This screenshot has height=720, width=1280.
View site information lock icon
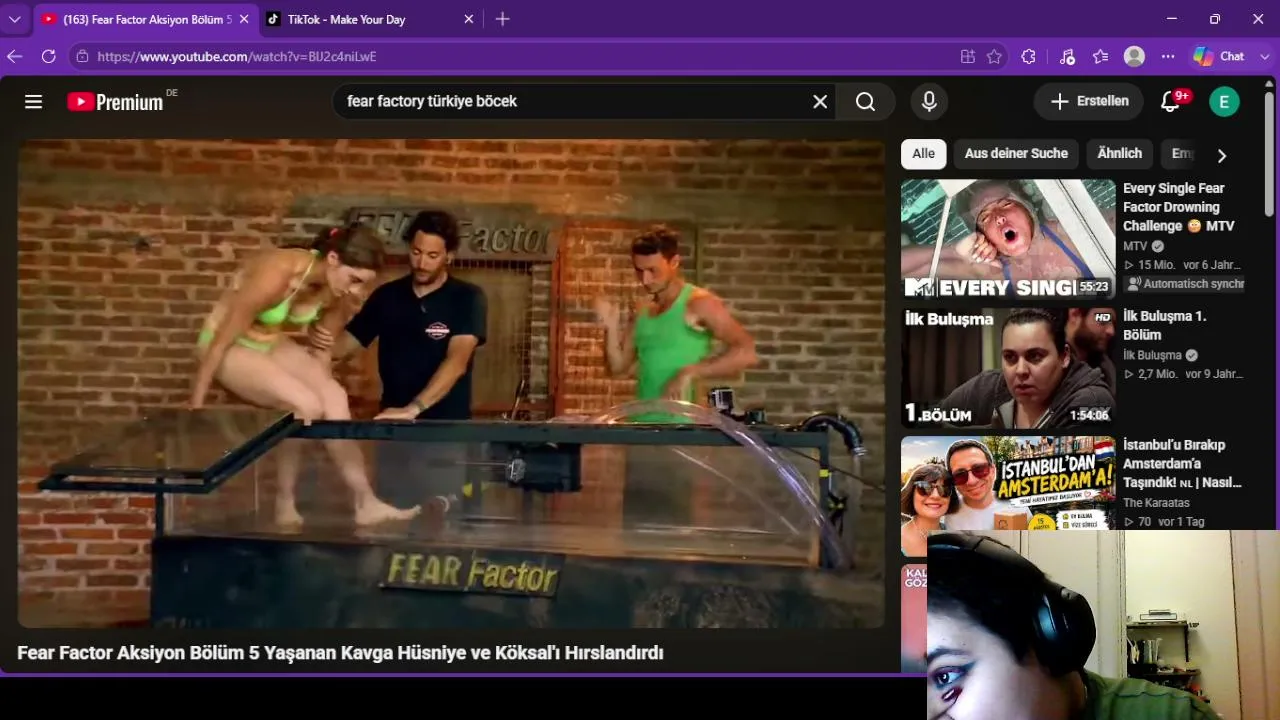[x=83, y=57]
